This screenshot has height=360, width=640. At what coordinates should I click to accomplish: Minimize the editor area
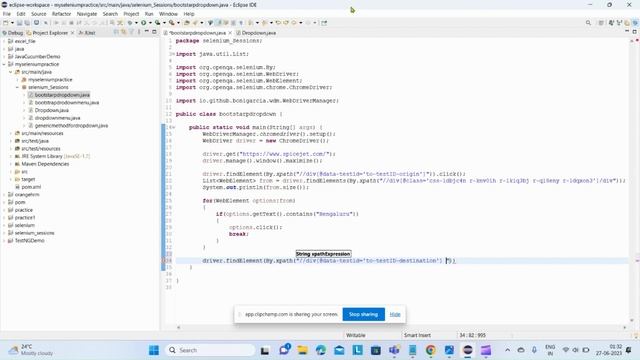point(627,31)
